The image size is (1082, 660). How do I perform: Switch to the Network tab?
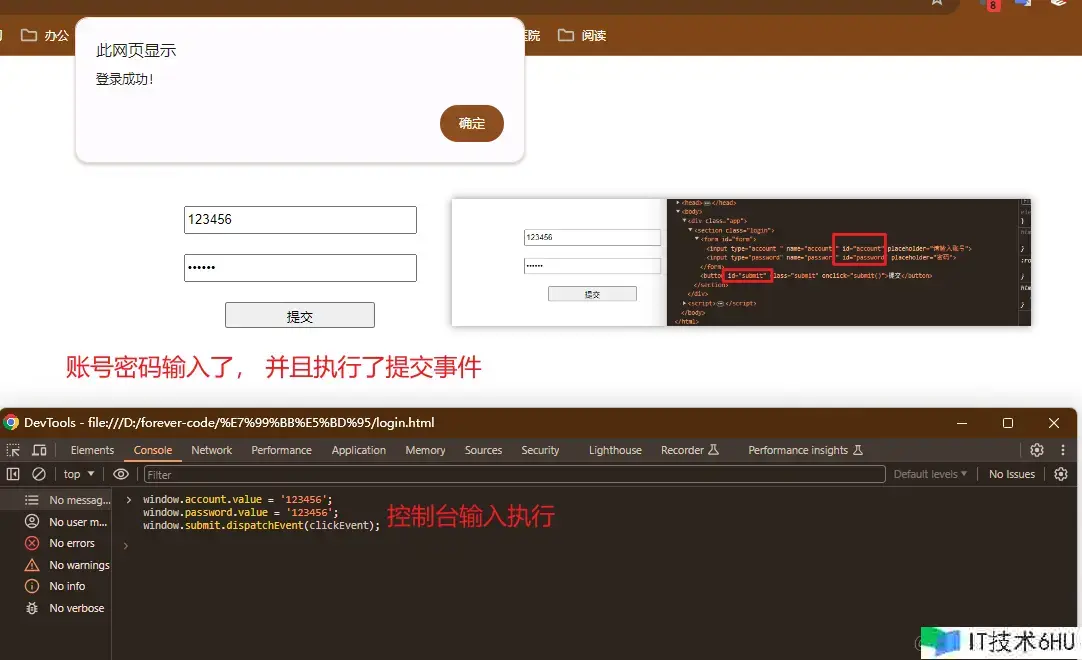point(211,450)
